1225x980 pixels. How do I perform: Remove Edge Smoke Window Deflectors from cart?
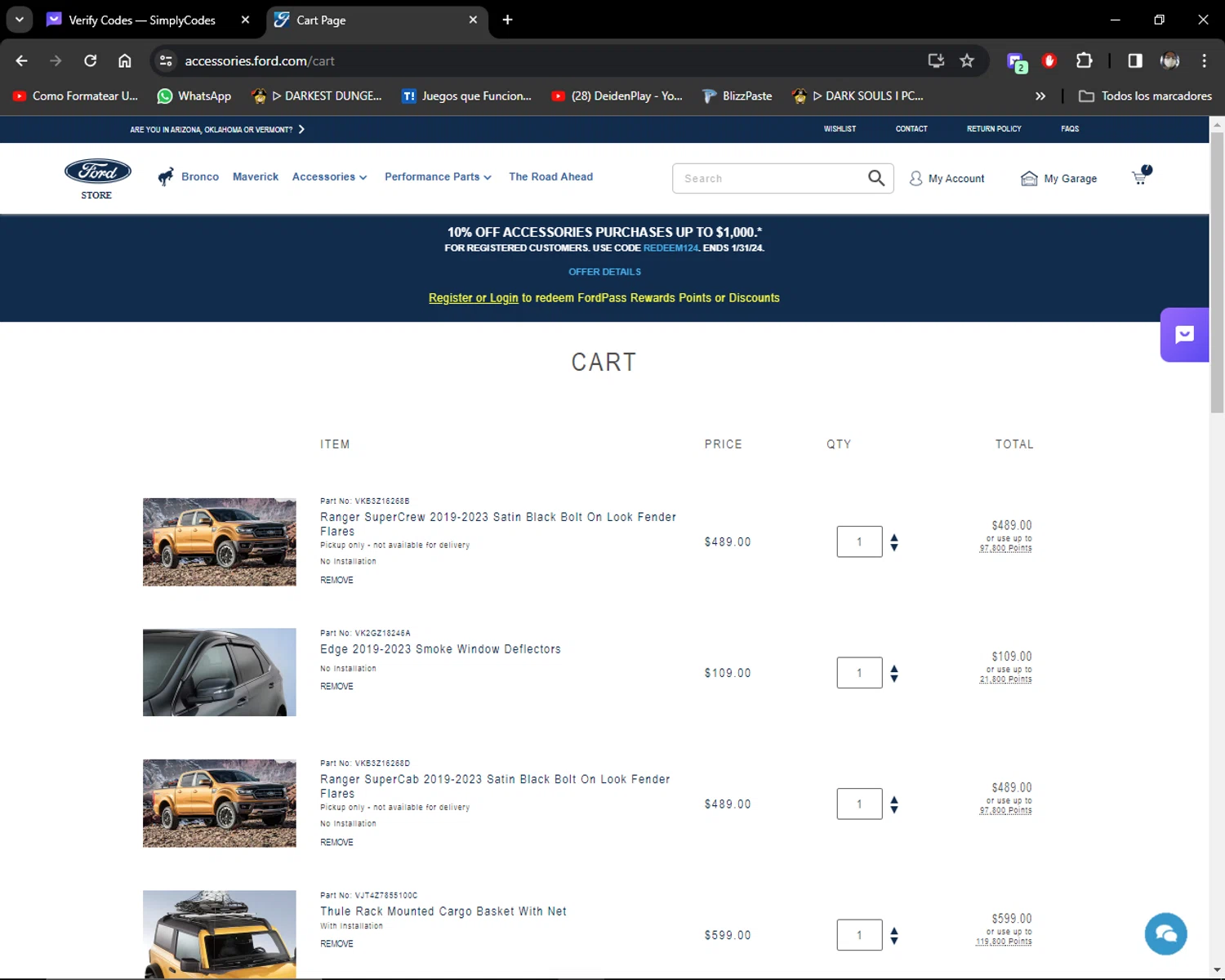(x=336, y=686)
